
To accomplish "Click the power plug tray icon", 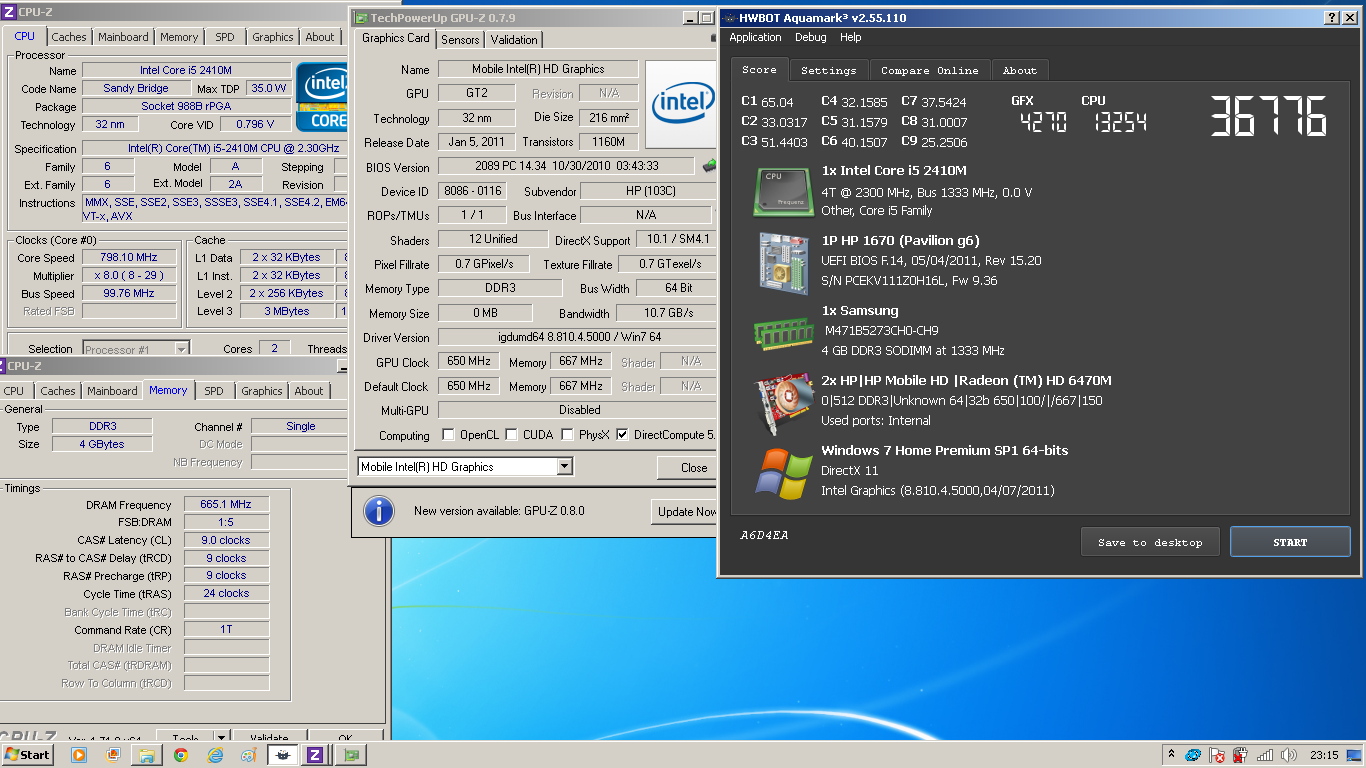I will pyautogui.click(x=1240, y=755).
